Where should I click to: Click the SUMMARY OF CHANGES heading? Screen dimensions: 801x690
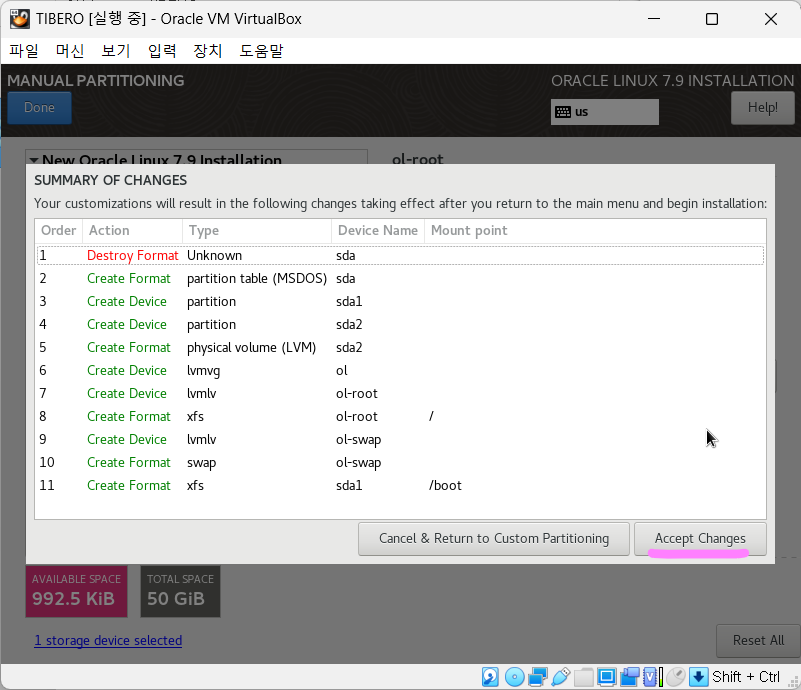(x=110, y=180)
